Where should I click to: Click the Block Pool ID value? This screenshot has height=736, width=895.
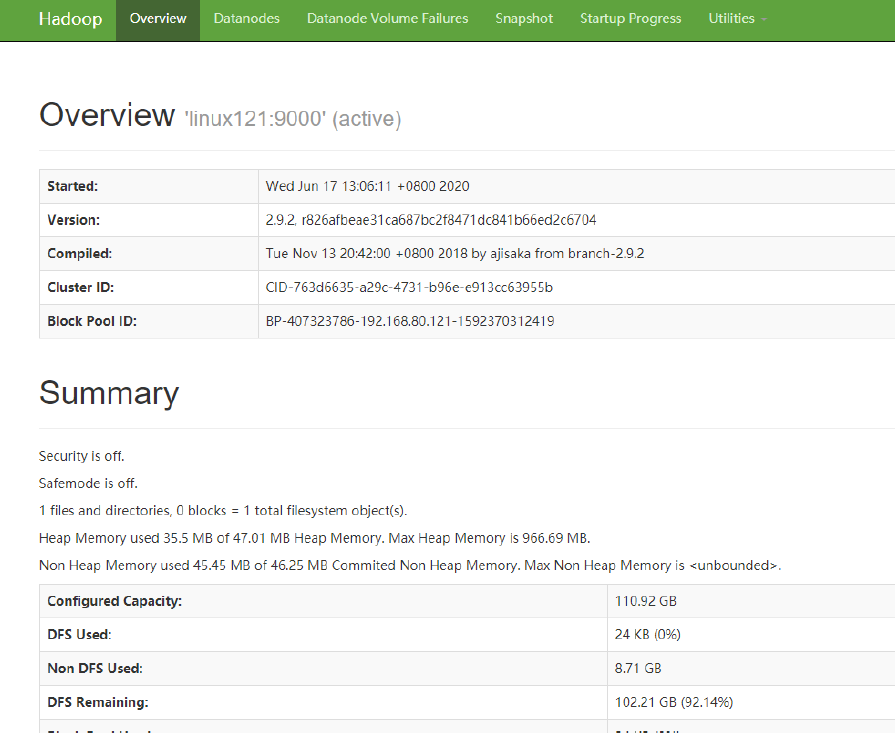click(410, 322)
